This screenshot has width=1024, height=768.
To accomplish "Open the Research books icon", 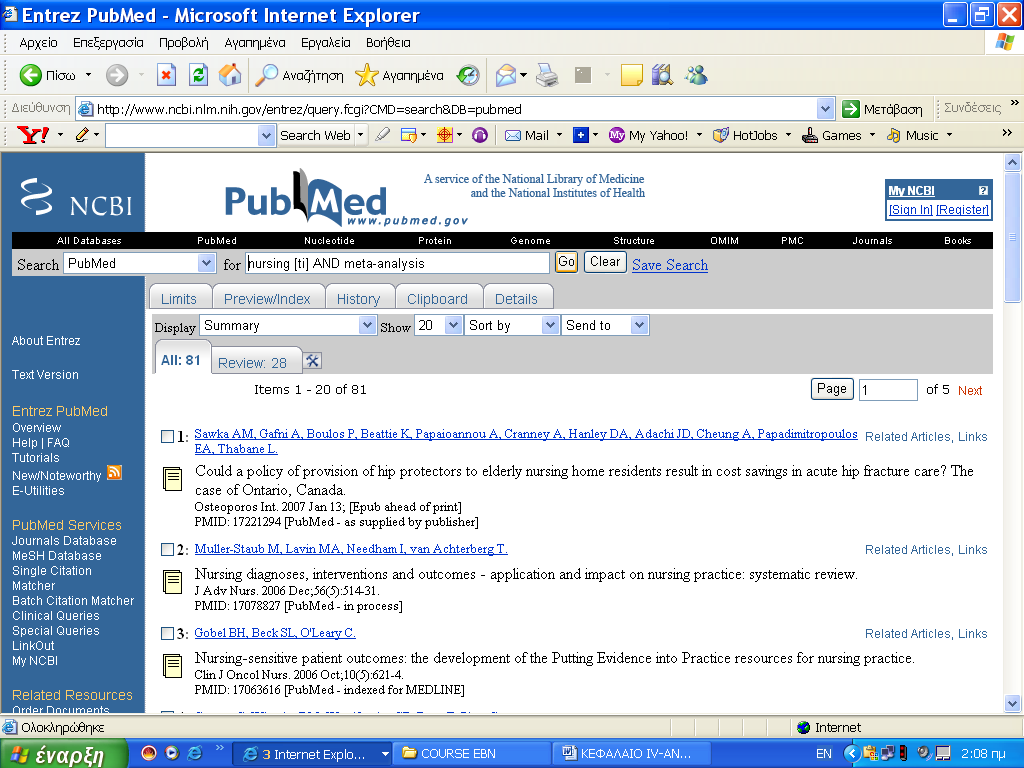I will pos(662,75).
